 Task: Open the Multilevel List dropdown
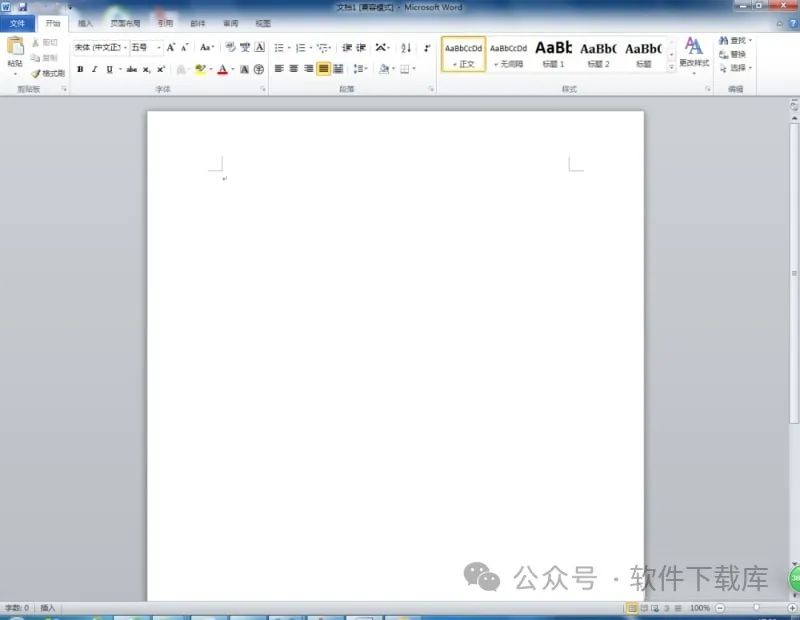[324, 47]
